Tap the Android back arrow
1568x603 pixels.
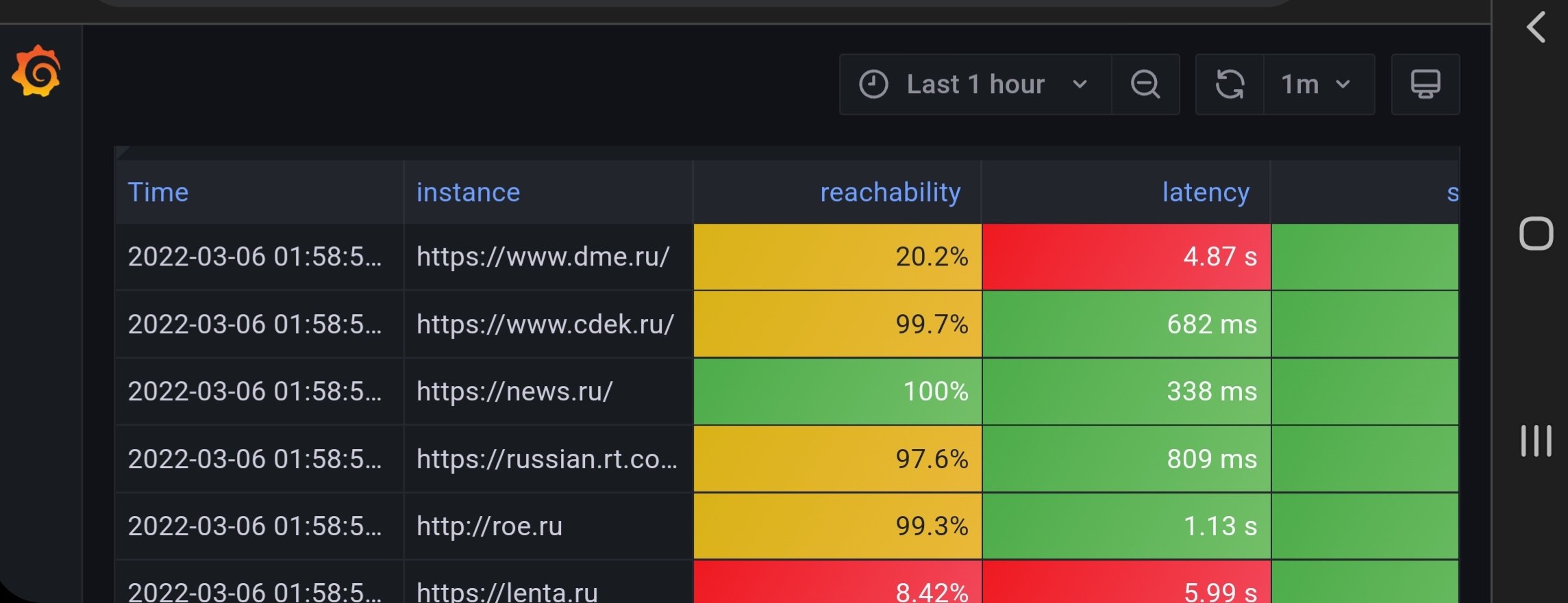(1536, 28)
